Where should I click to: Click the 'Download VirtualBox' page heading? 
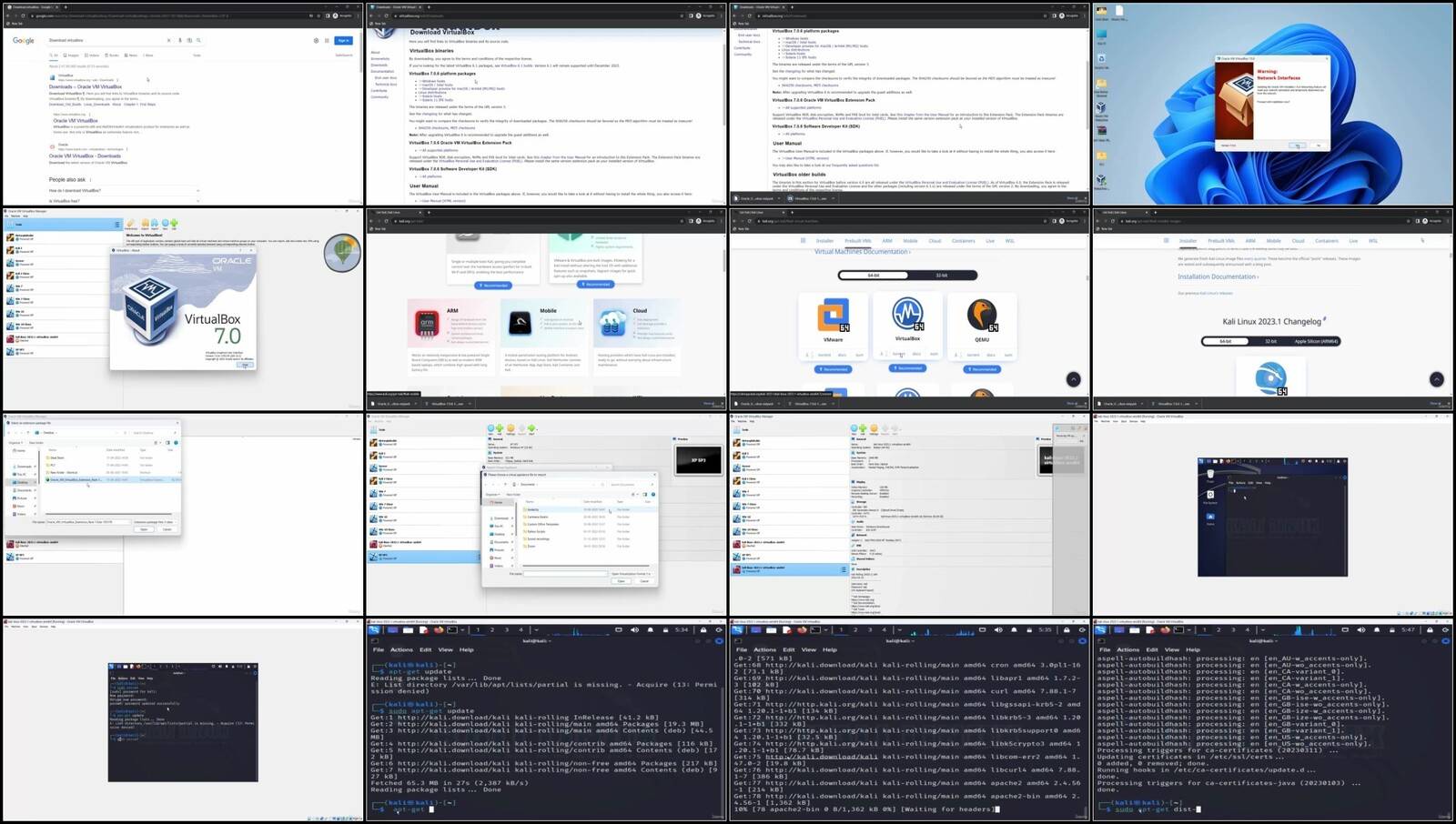coord(441,32)
